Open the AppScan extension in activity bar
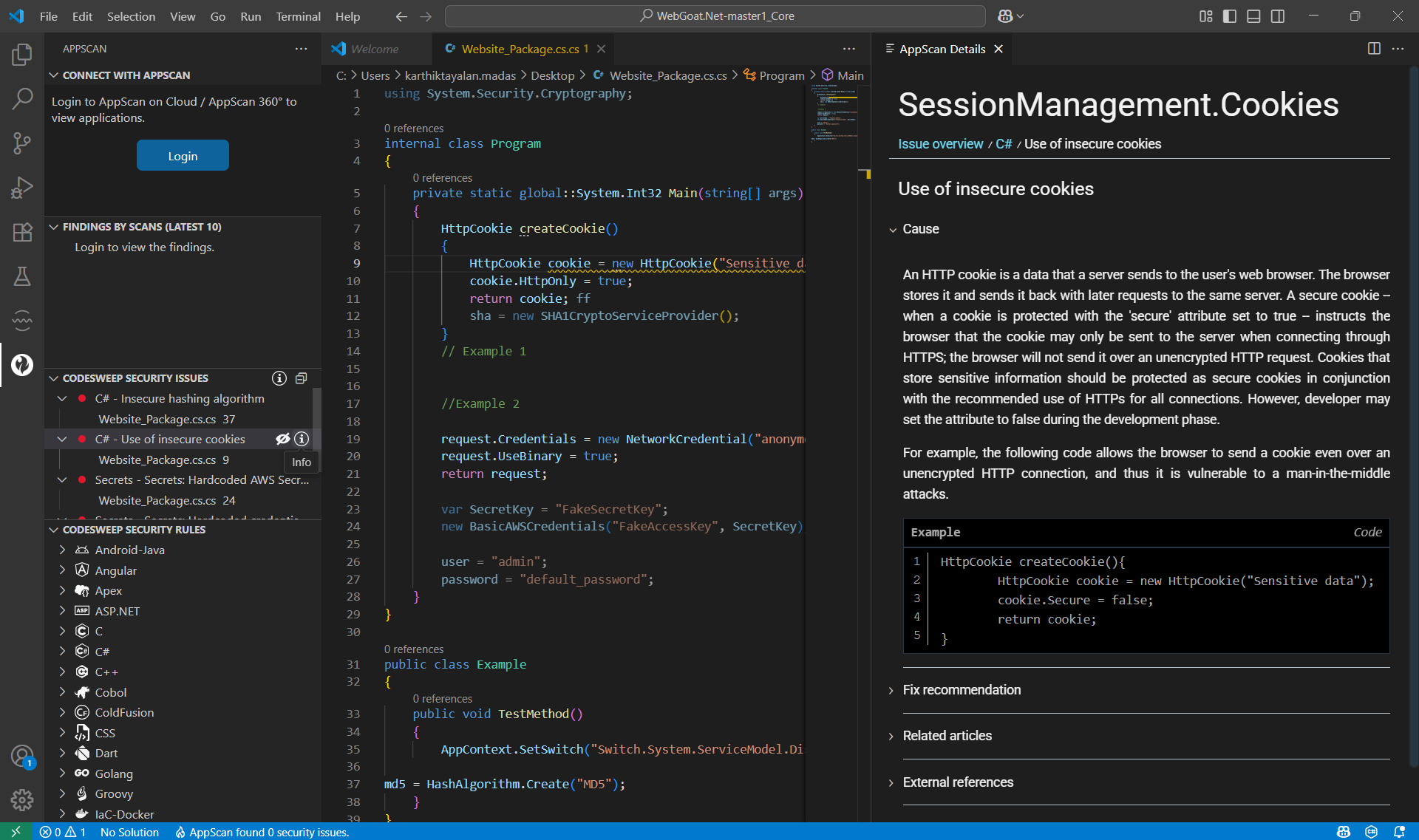Screen dimensions: 1419x840 [x=22, y=364]
